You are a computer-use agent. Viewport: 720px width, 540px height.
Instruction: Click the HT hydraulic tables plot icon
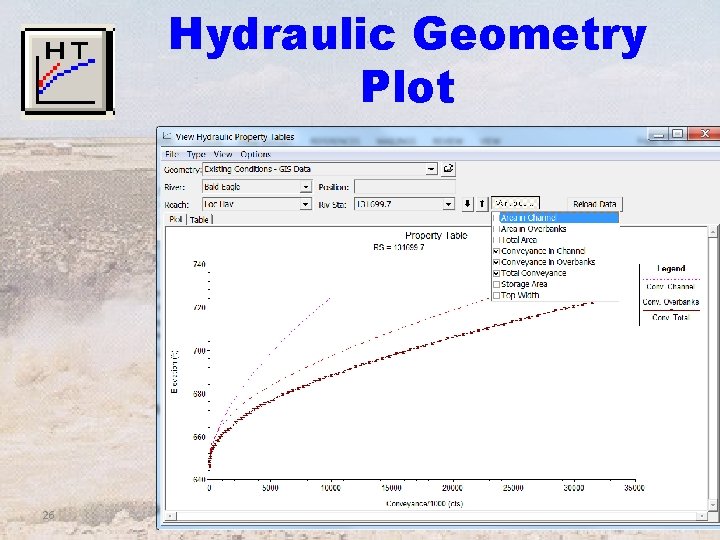pyautogui.click(x=68, y=70)
